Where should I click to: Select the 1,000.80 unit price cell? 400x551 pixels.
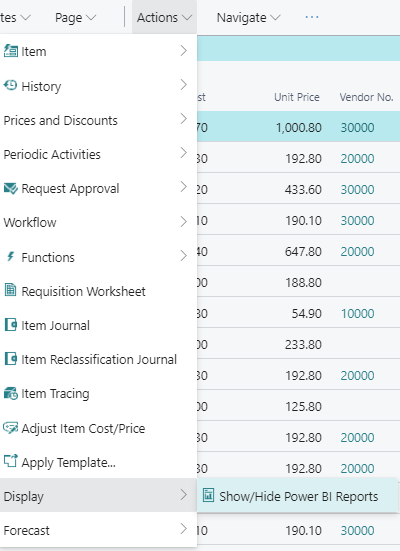click(x=298, y=128)
